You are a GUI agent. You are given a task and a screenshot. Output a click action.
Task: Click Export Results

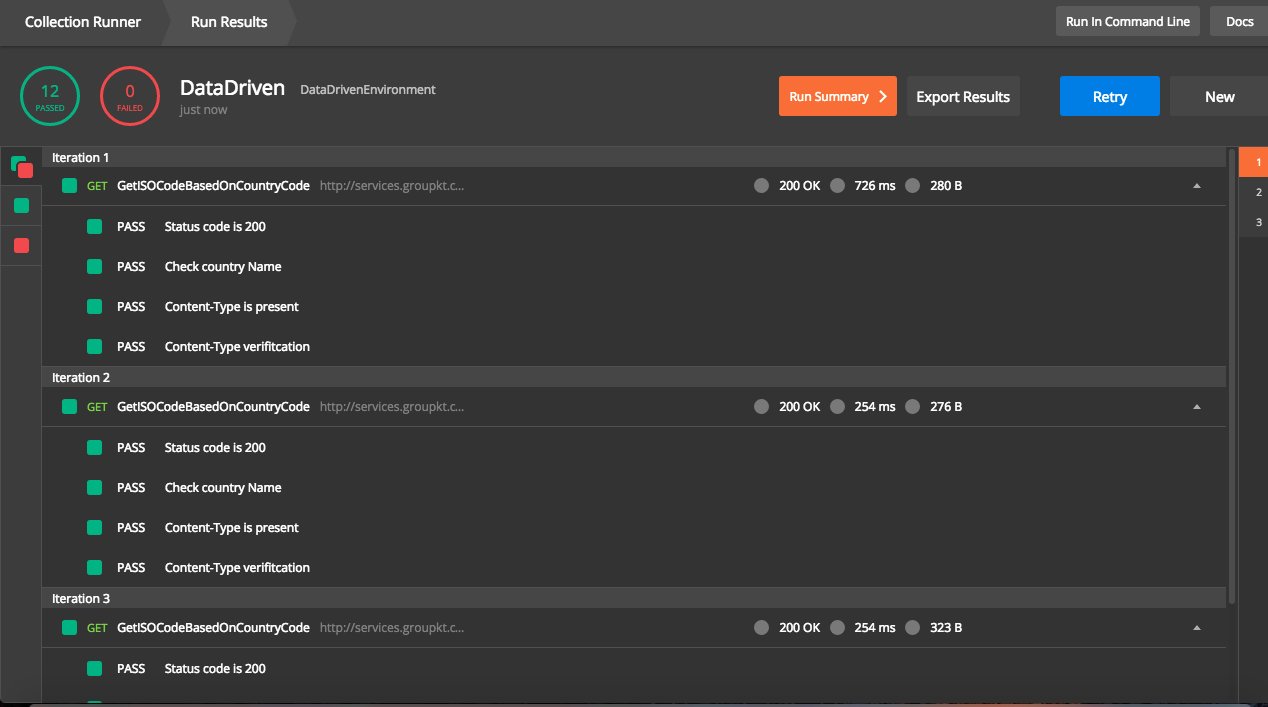tap(962, 96)
